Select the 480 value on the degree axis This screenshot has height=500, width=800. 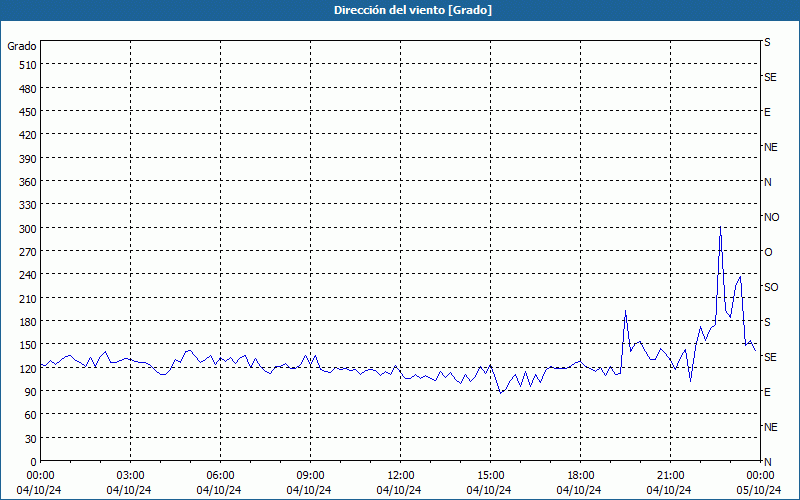[x=28, y=89]
